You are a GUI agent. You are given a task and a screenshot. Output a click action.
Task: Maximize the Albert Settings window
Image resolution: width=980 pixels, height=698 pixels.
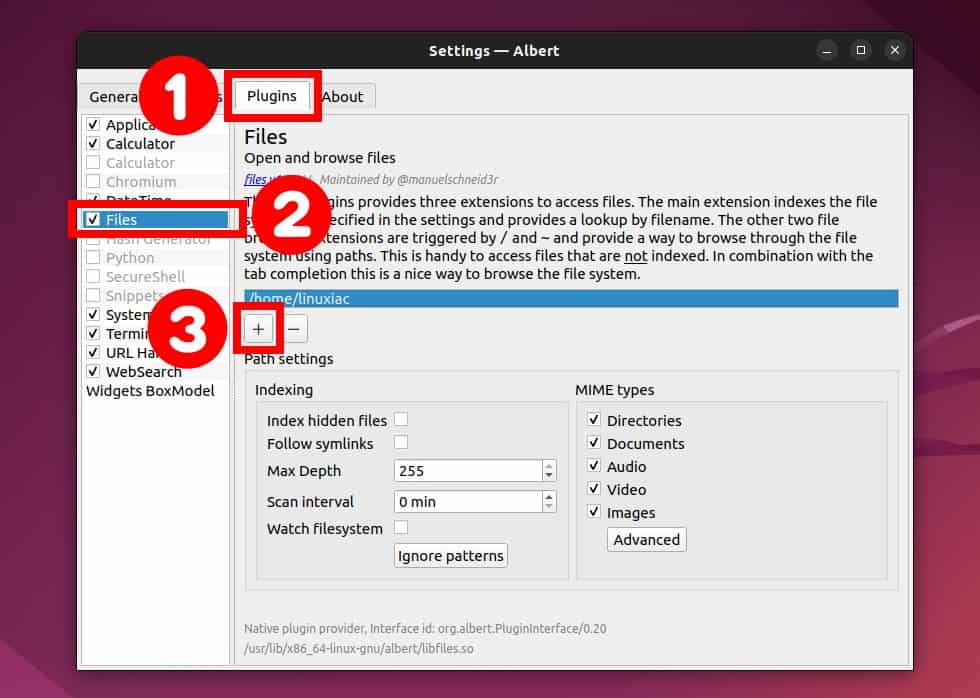861,50
